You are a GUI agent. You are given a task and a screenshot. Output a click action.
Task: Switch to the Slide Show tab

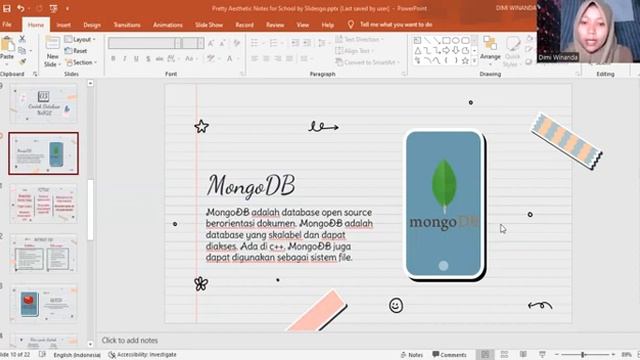tap(209, 25)
